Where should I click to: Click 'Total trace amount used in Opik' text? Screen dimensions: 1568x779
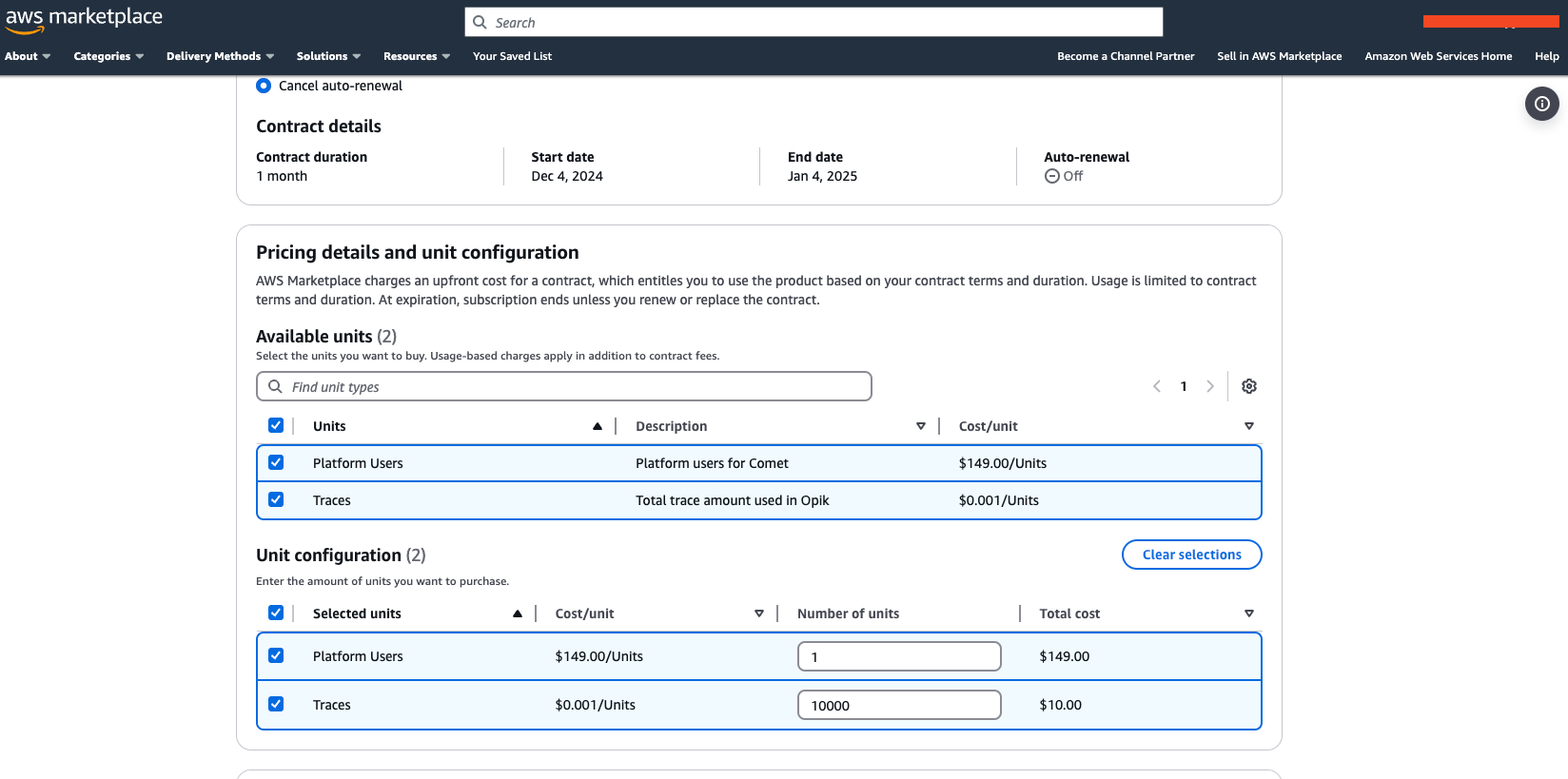[x=733, y=500]
